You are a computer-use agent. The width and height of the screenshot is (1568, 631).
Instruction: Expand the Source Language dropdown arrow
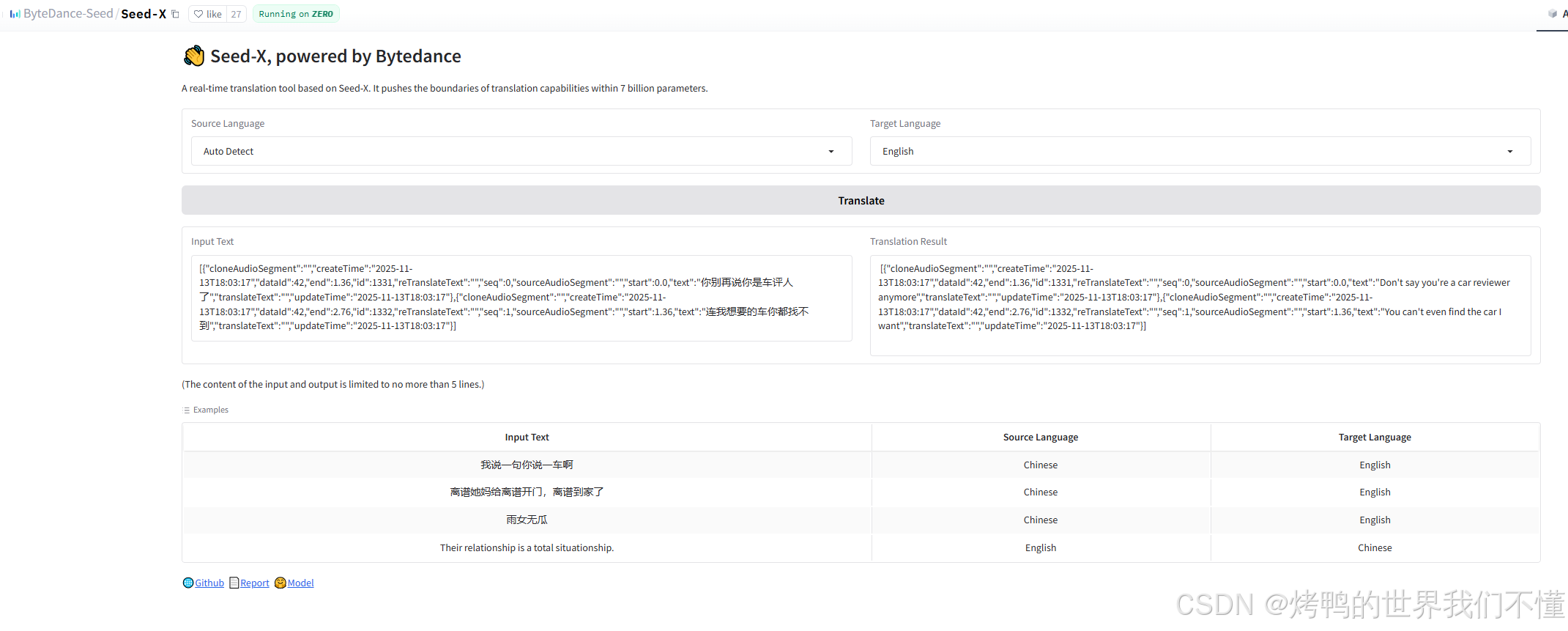click(831, 152)
